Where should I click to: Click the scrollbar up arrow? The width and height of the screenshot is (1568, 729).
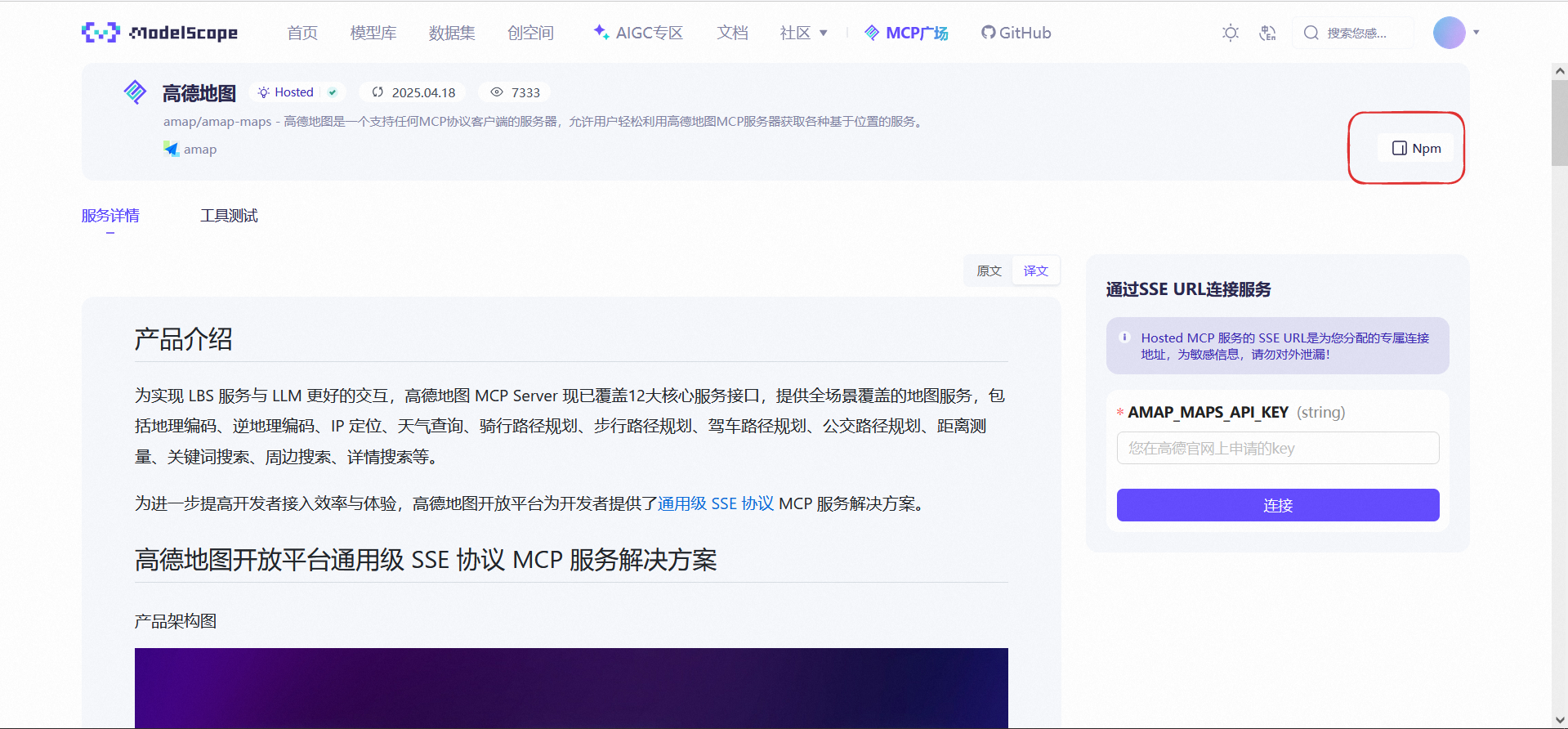1560,71
